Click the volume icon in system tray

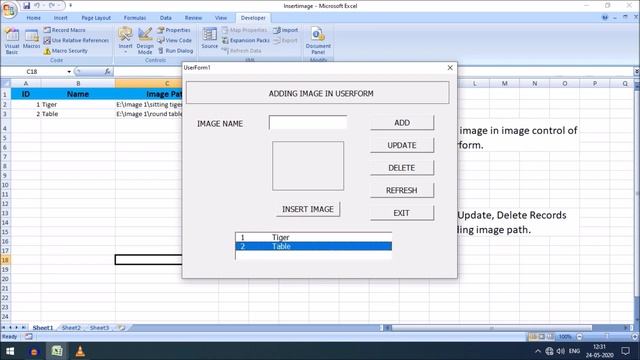point(561,351)
